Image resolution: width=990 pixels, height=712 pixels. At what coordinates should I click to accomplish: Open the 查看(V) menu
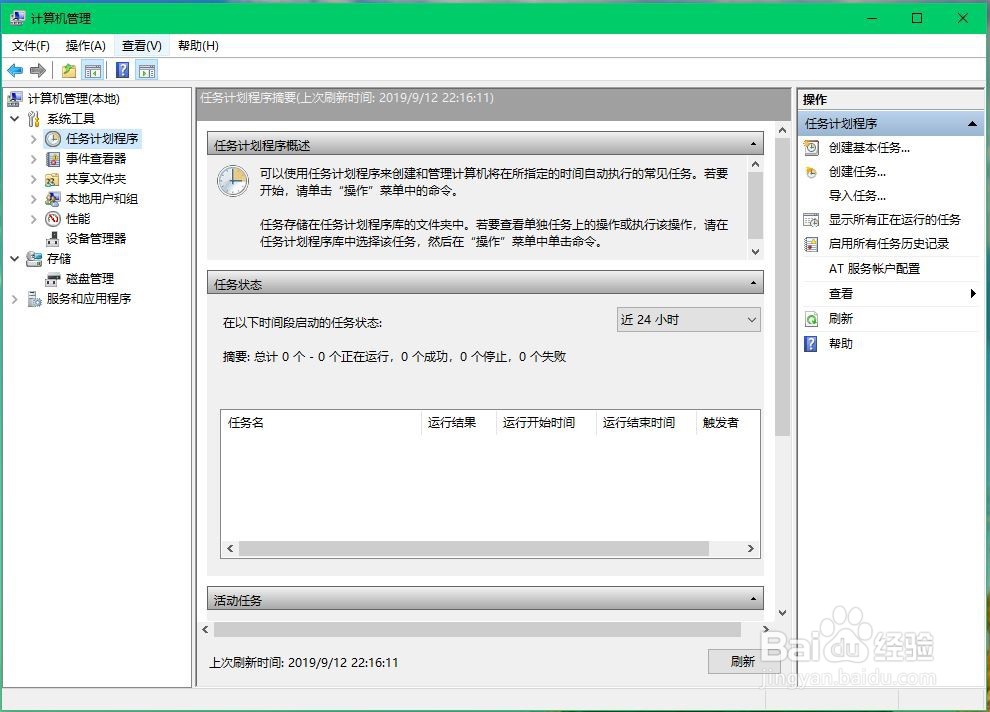click(141, 45)
